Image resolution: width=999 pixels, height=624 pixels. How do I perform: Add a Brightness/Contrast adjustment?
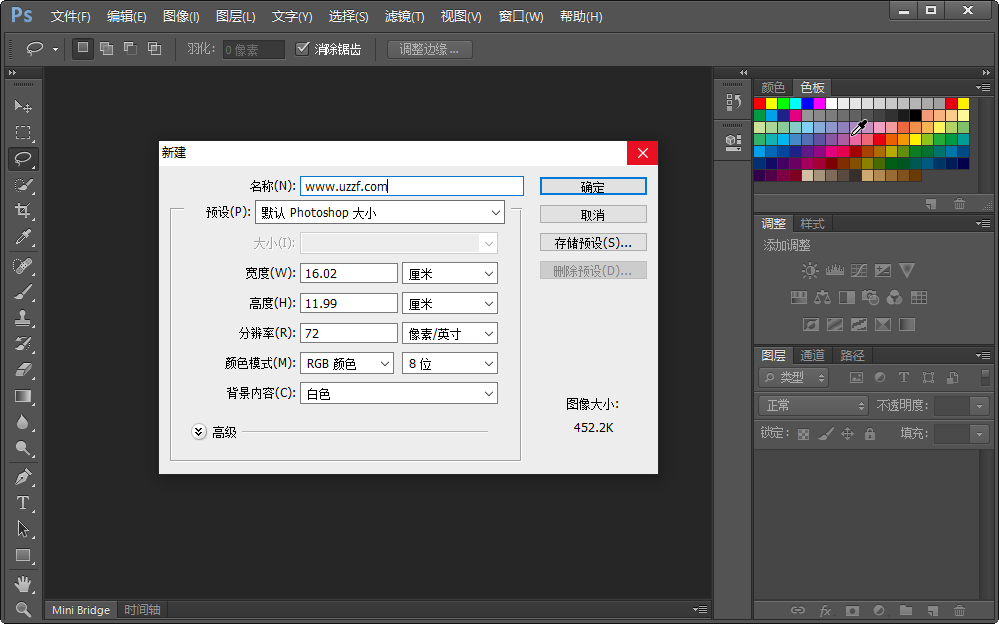pyautogui.click(x=810, y=271)
